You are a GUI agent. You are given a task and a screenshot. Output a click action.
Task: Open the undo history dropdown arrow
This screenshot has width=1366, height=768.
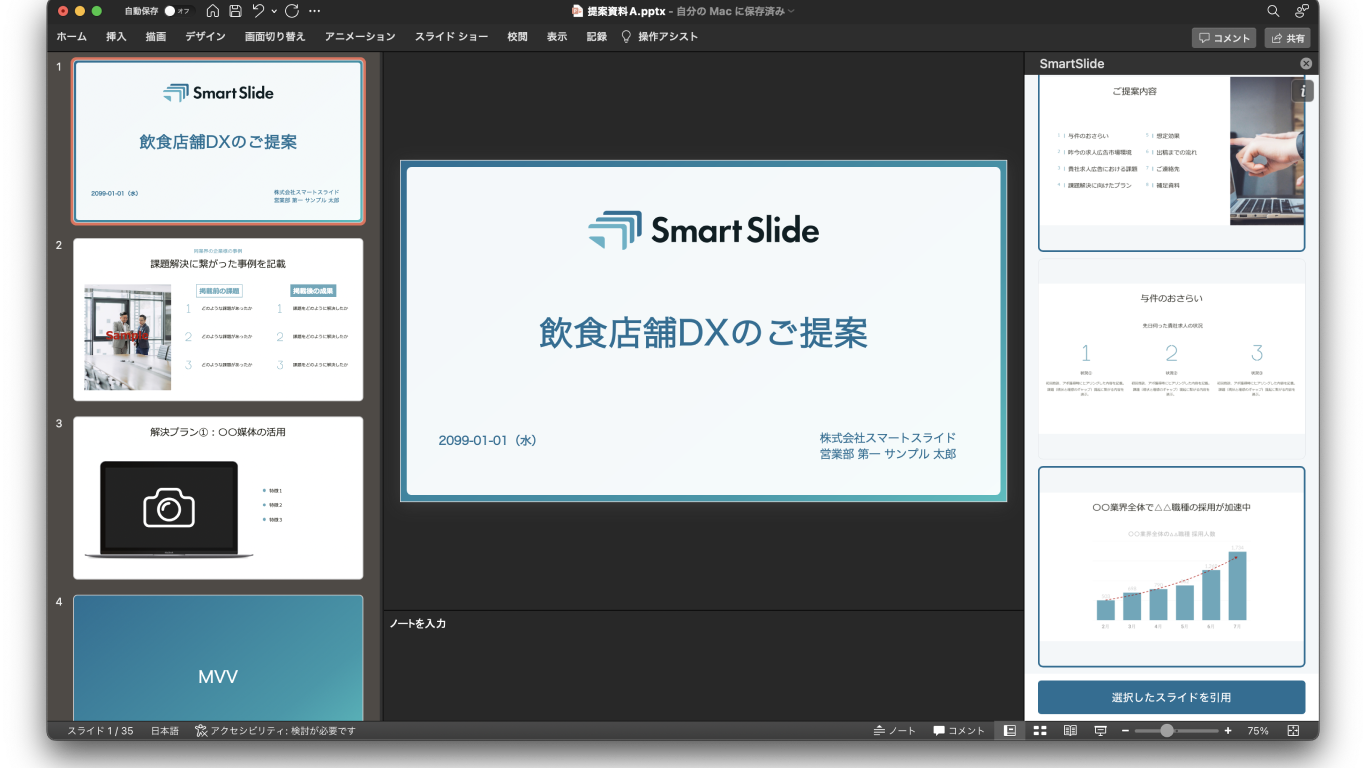click(274, 11)
